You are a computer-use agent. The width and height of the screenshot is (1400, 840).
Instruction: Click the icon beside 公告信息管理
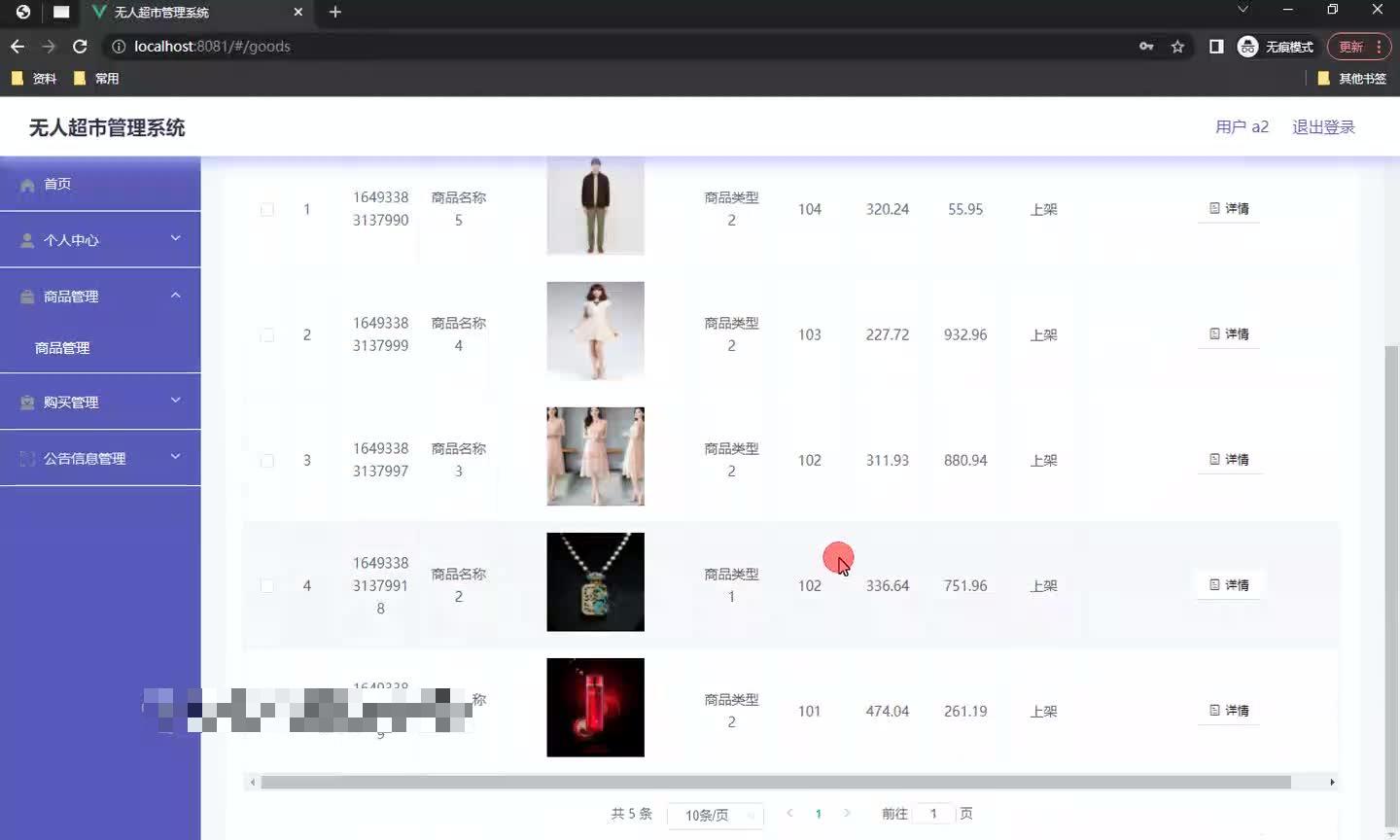click(x=27, y=458)
